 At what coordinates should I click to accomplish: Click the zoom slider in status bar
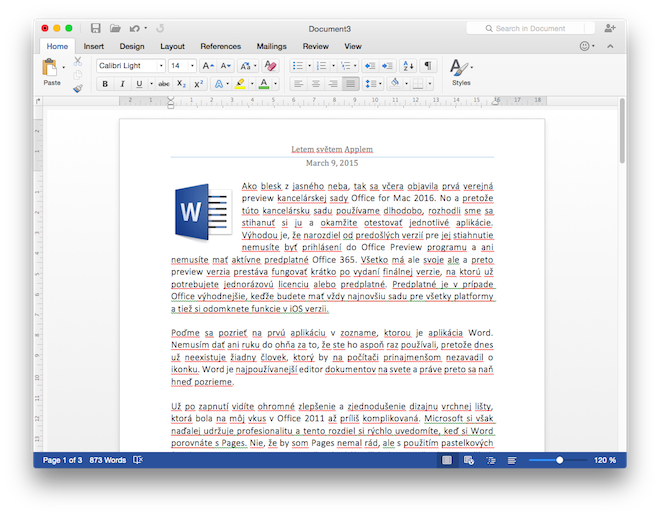click(x=559, y=460)
